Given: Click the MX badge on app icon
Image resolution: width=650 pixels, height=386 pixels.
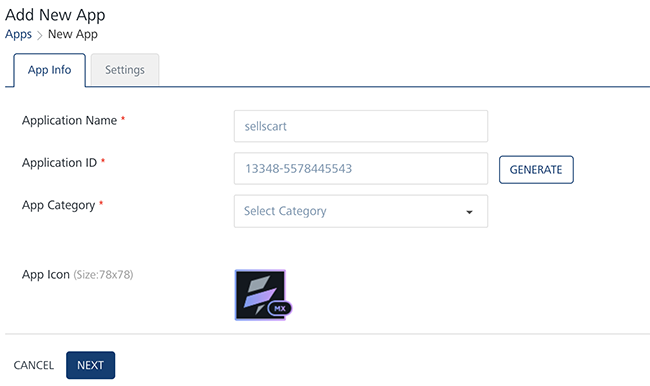Looking at the screenshot, I should click(x=280, y=308).
